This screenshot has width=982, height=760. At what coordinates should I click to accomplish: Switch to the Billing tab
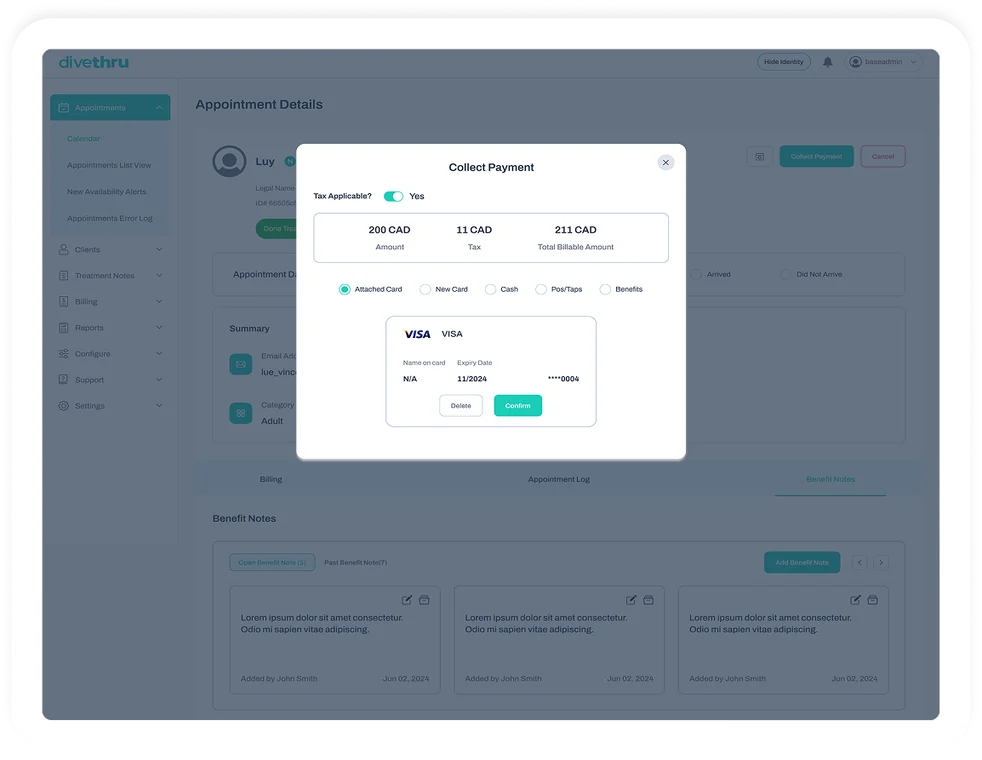(271, 480)
